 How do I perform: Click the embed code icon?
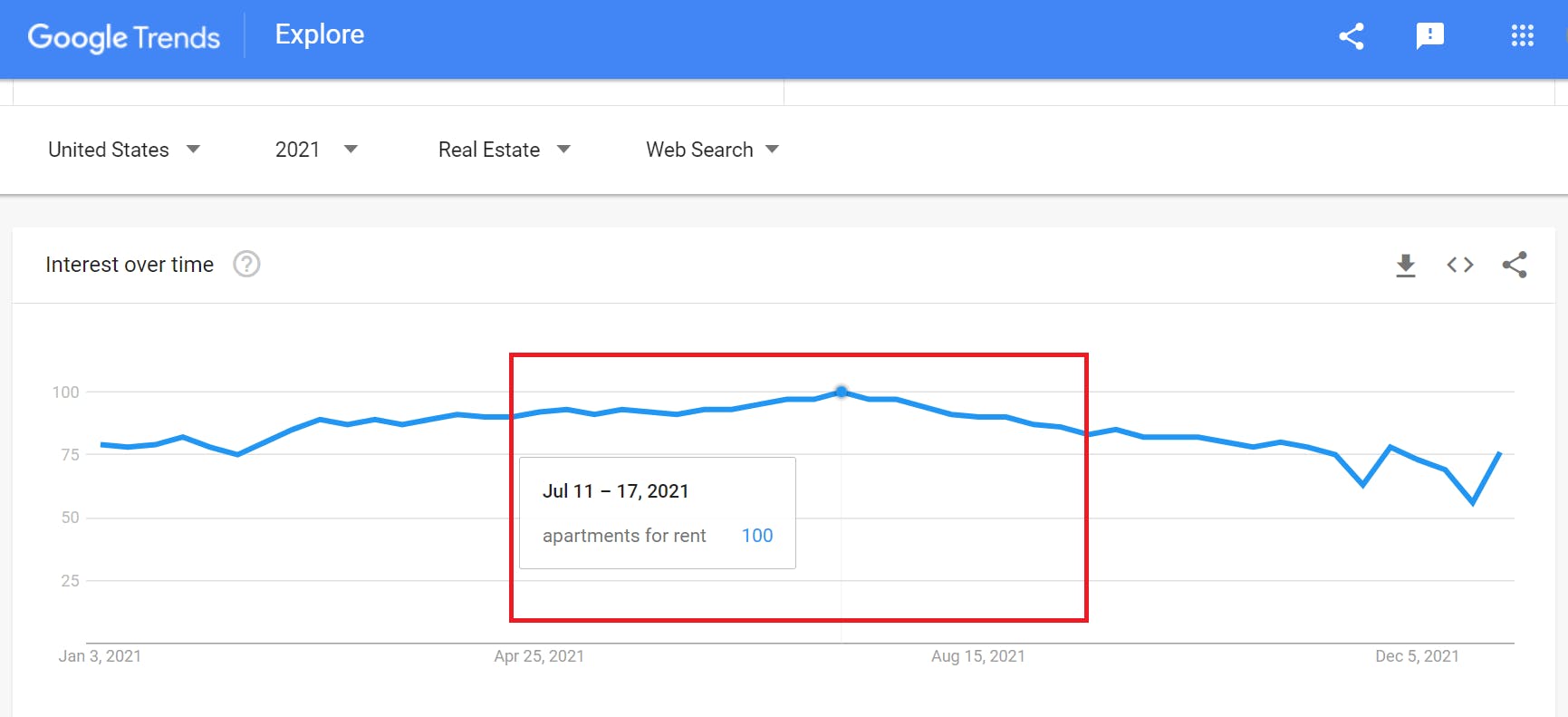coord(1459,265)
